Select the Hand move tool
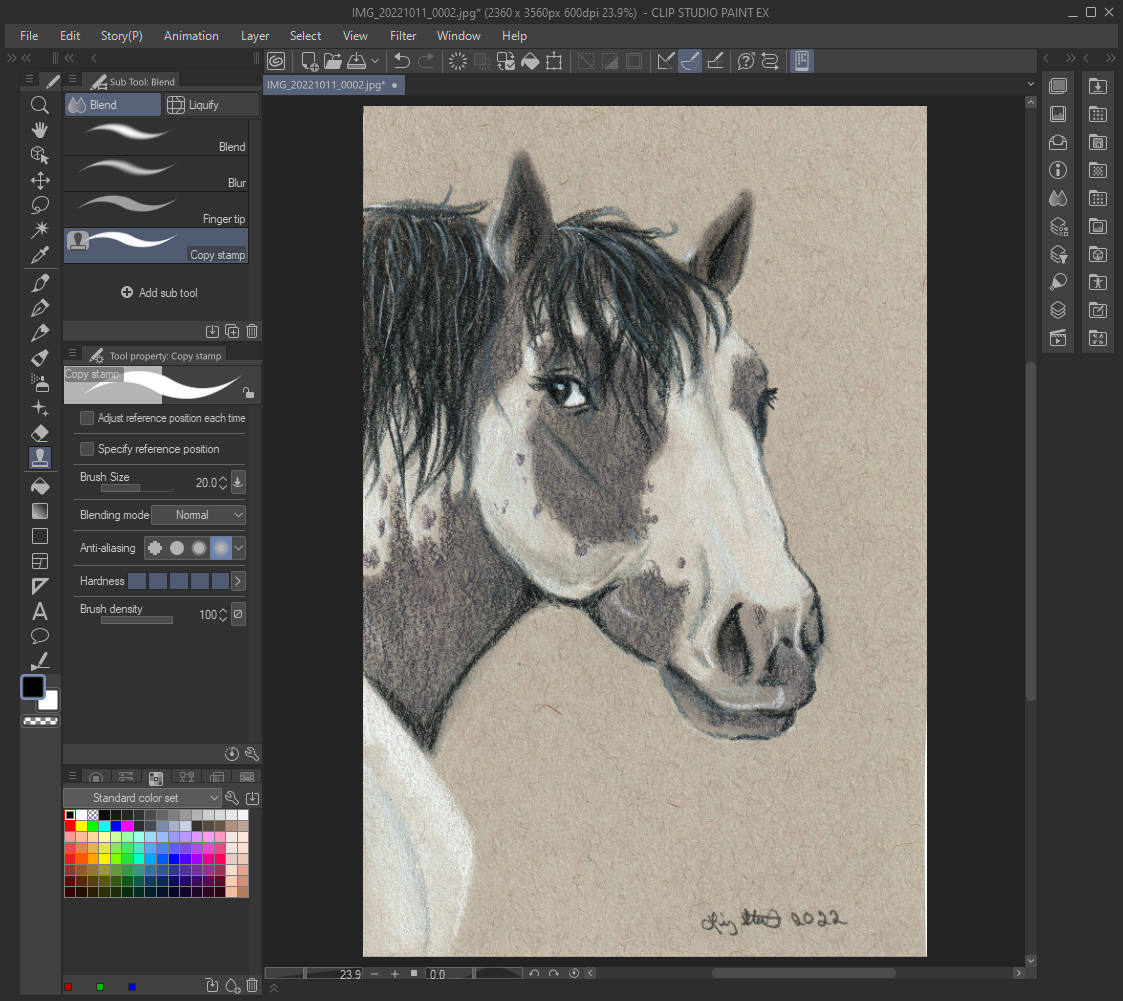 pyautogui.click(x=40, y=130)
